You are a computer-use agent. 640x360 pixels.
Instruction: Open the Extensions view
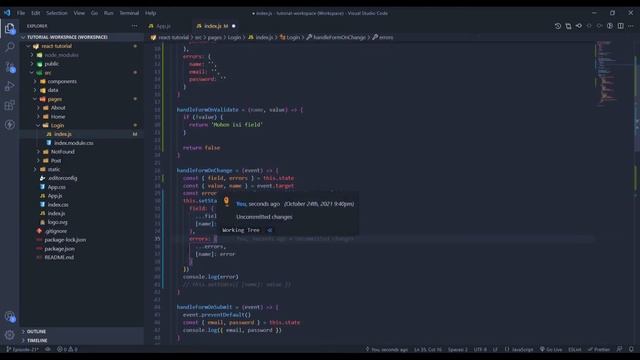(10, 105)
